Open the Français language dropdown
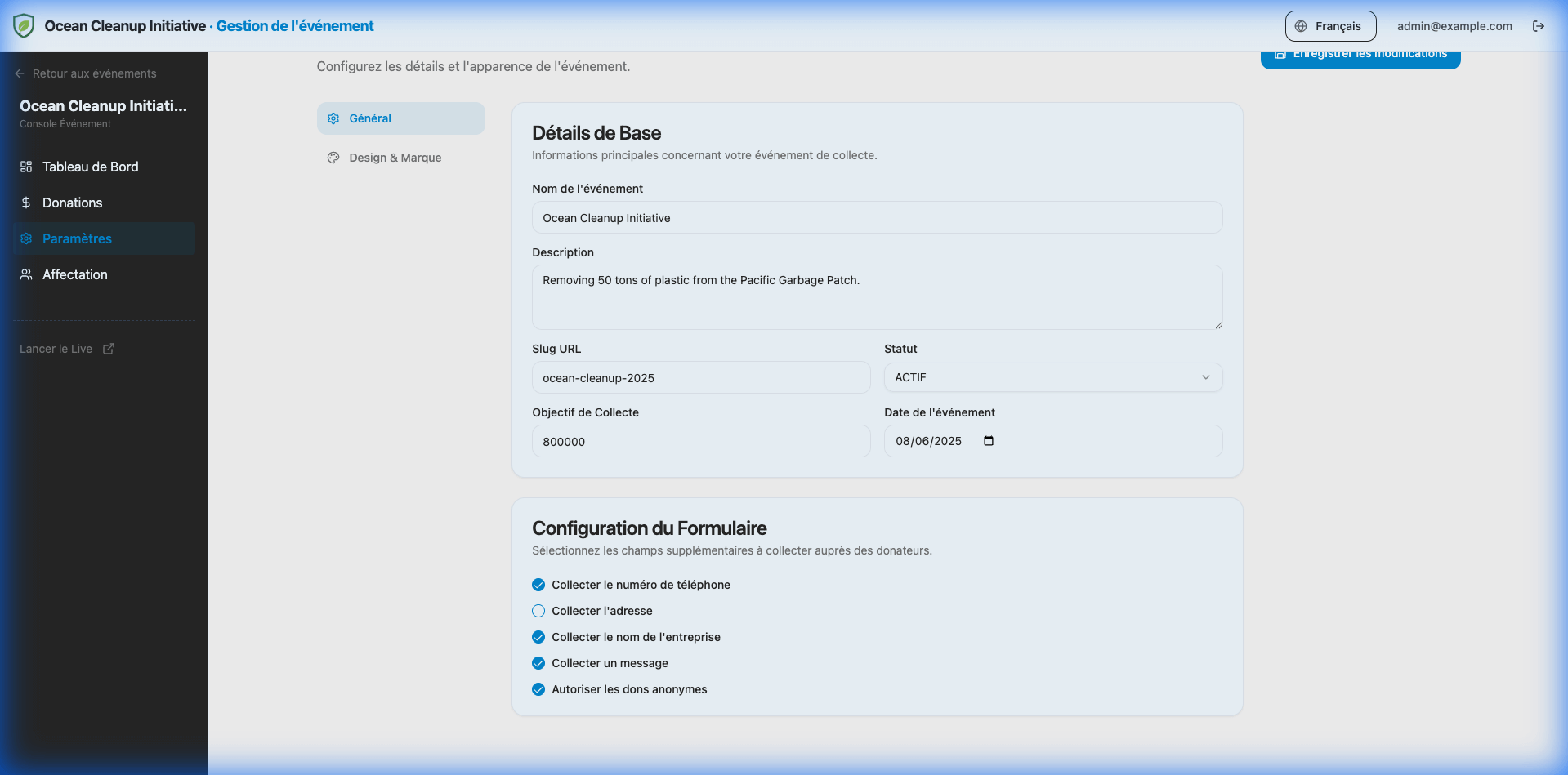The image size is (1568, 775). click(1330, 26)
